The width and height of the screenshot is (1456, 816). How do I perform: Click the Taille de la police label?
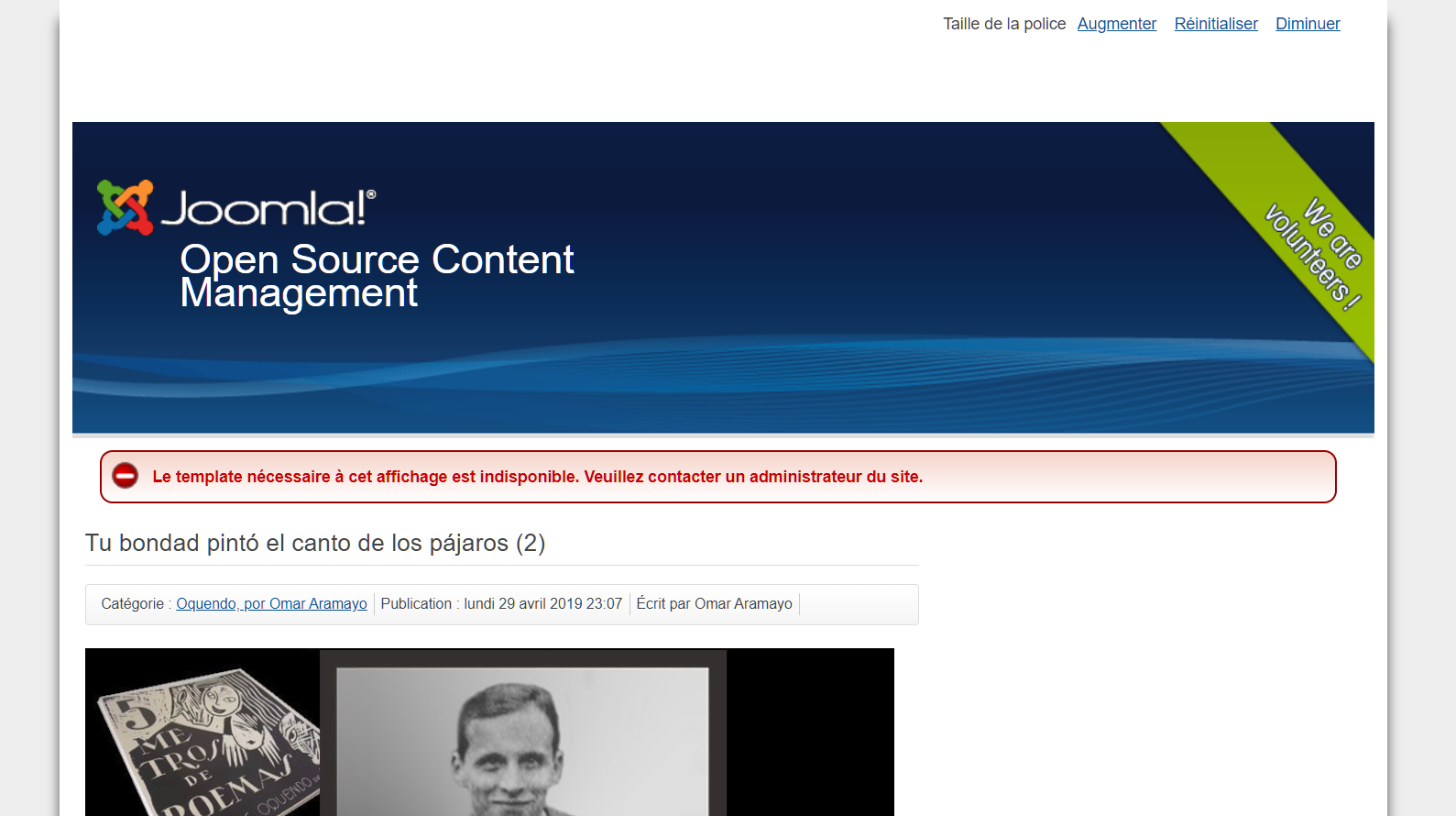1004,24
